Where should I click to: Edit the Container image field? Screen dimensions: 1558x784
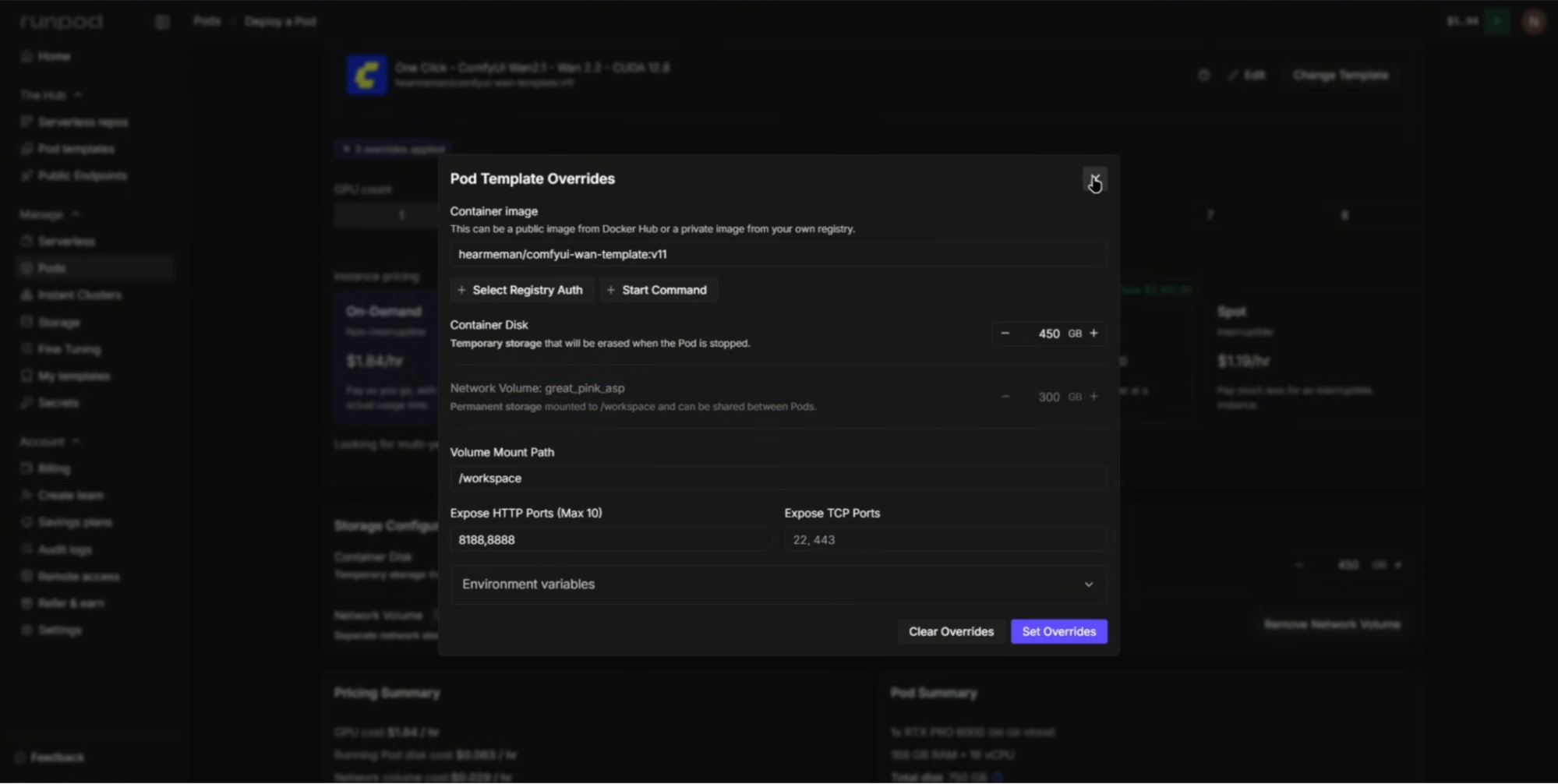pos(778,254)
